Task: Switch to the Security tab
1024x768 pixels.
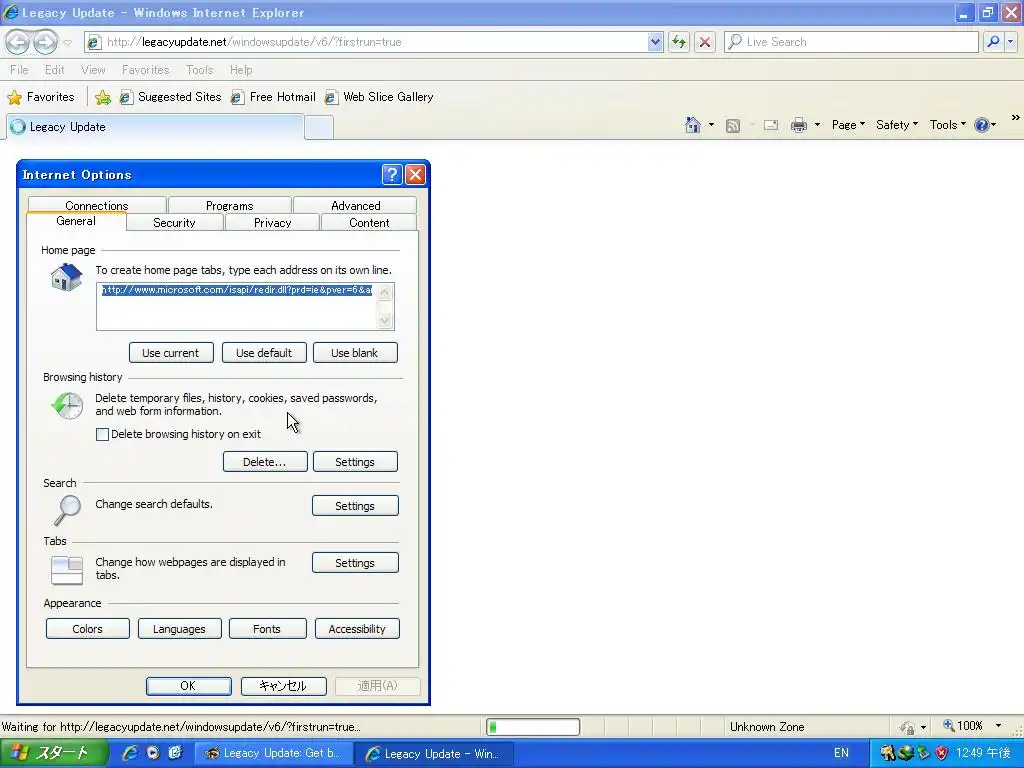Action: tap(174, 223)
